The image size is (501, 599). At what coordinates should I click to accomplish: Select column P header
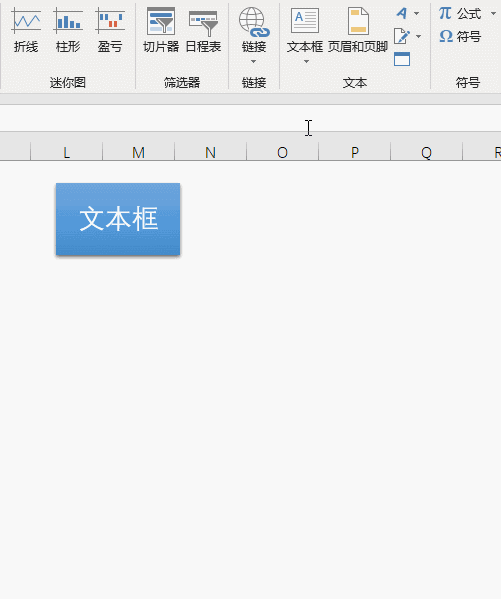[x=355, y=152]
